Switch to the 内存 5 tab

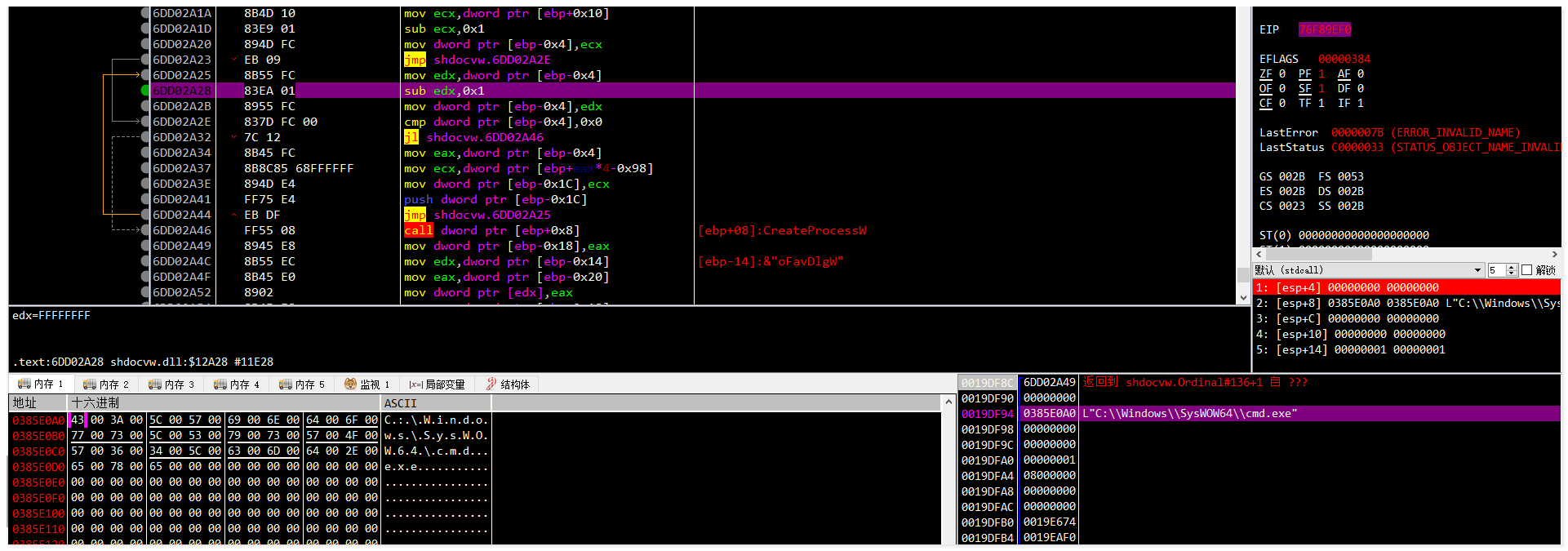point(302,384)
